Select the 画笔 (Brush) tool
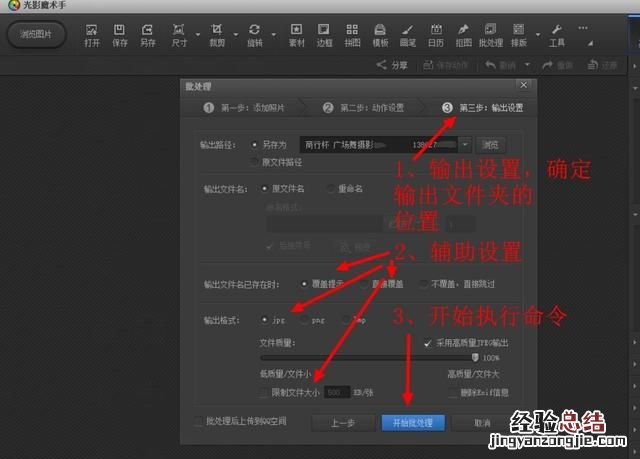The width and height of the screenshot is (640, 459). click(x=408, y=35)
